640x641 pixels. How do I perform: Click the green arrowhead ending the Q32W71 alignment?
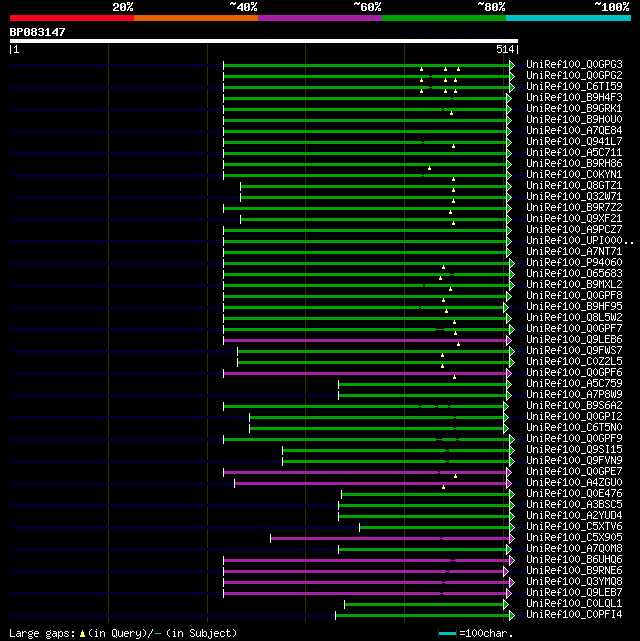click(x=509, y=197)
